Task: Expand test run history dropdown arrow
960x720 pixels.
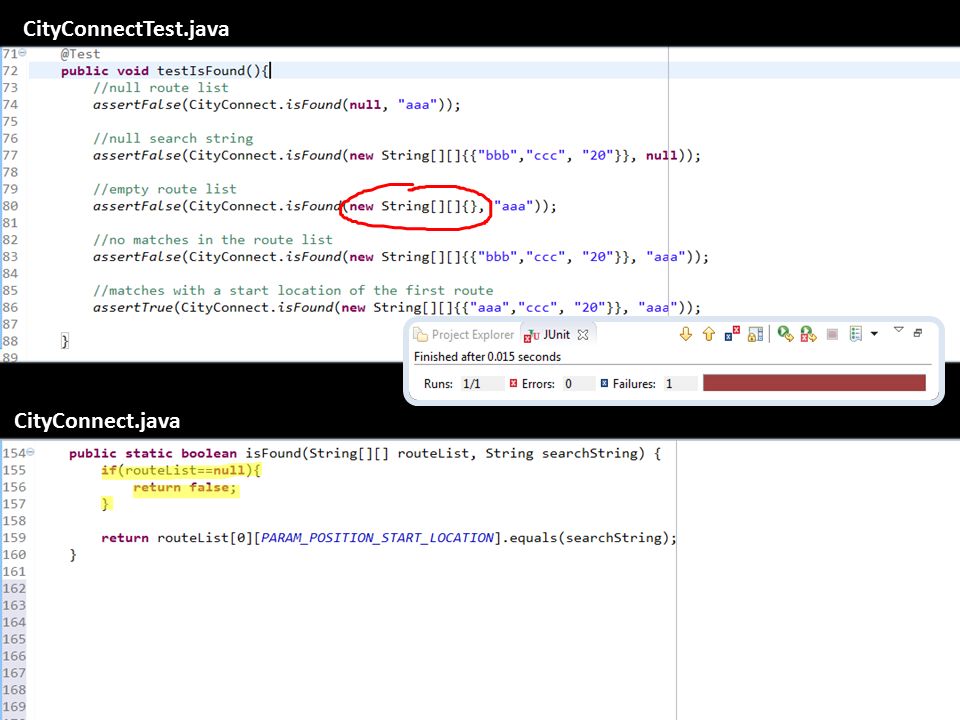Action: click(874, 334)
